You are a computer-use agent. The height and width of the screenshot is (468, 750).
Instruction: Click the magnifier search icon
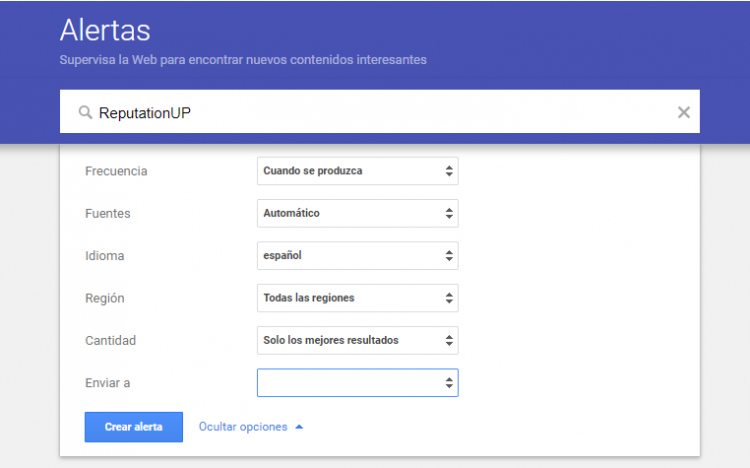(85, 112)
